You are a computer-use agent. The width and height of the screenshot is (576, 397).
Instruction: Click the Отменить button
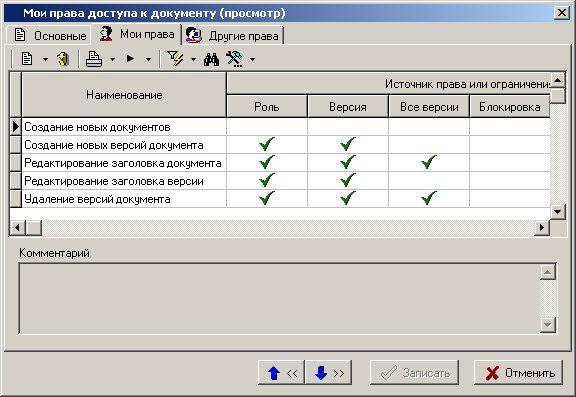(518, 373)
